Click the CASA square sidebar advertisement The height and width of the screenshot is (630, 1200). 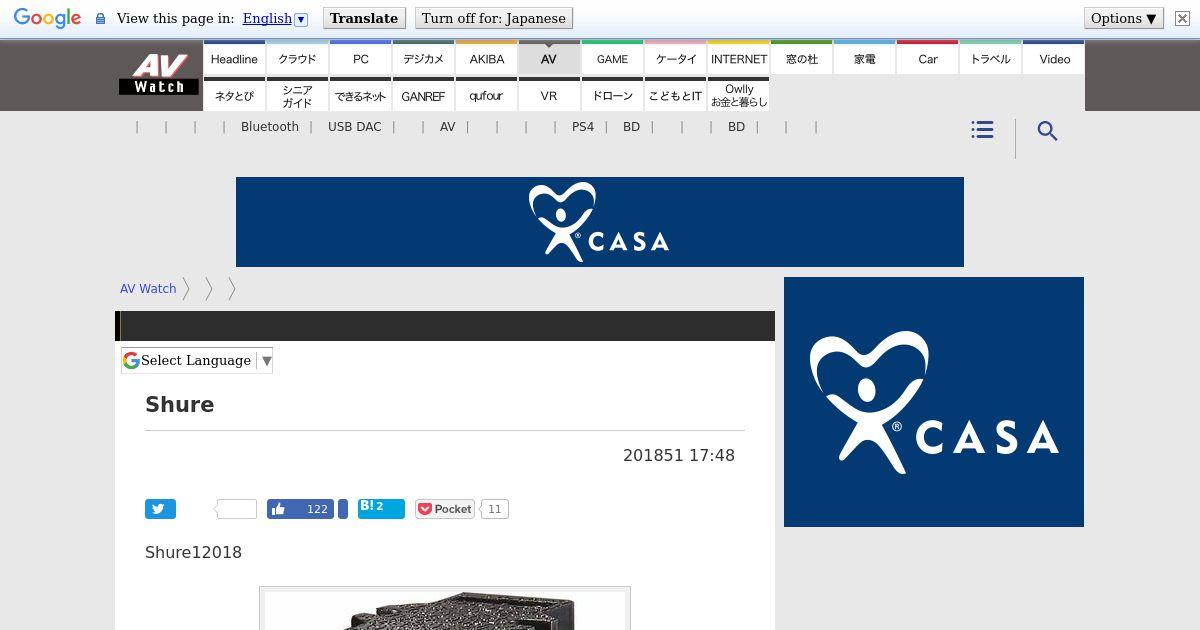[934, 402]
